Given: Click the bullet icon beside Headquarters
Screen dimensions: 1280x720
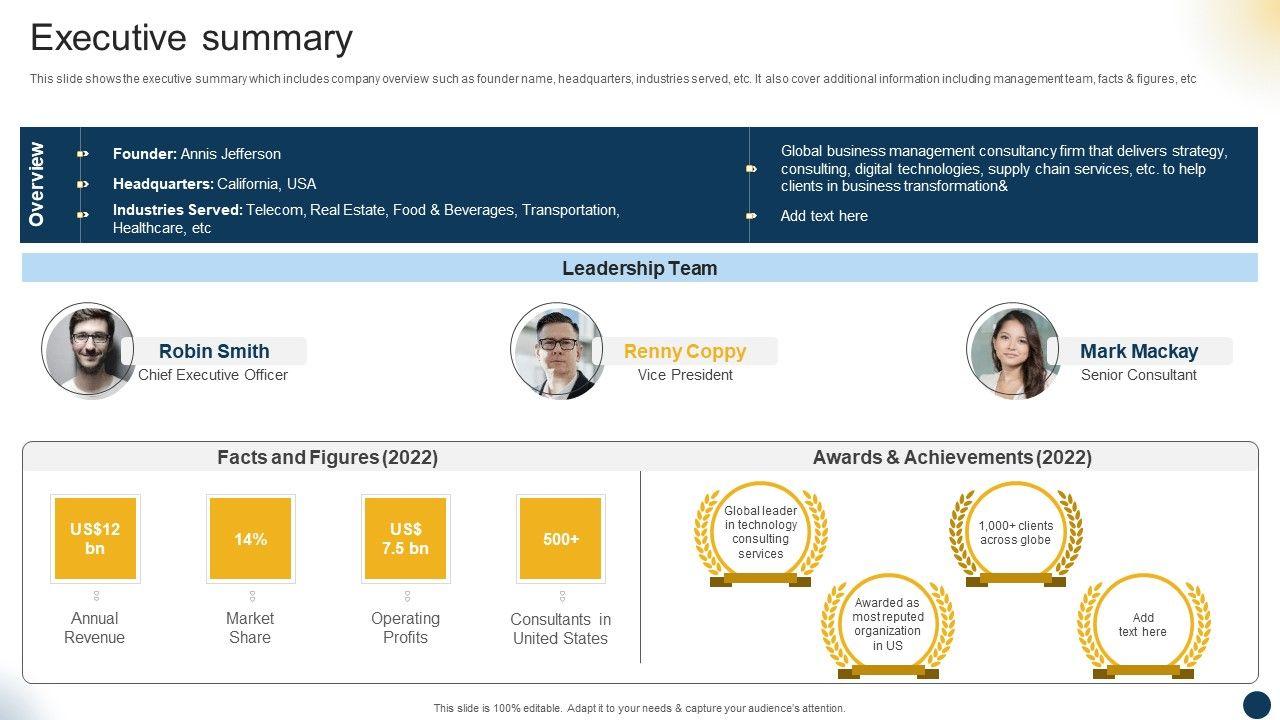Looking at the screenshot, I should click(83, 184).
